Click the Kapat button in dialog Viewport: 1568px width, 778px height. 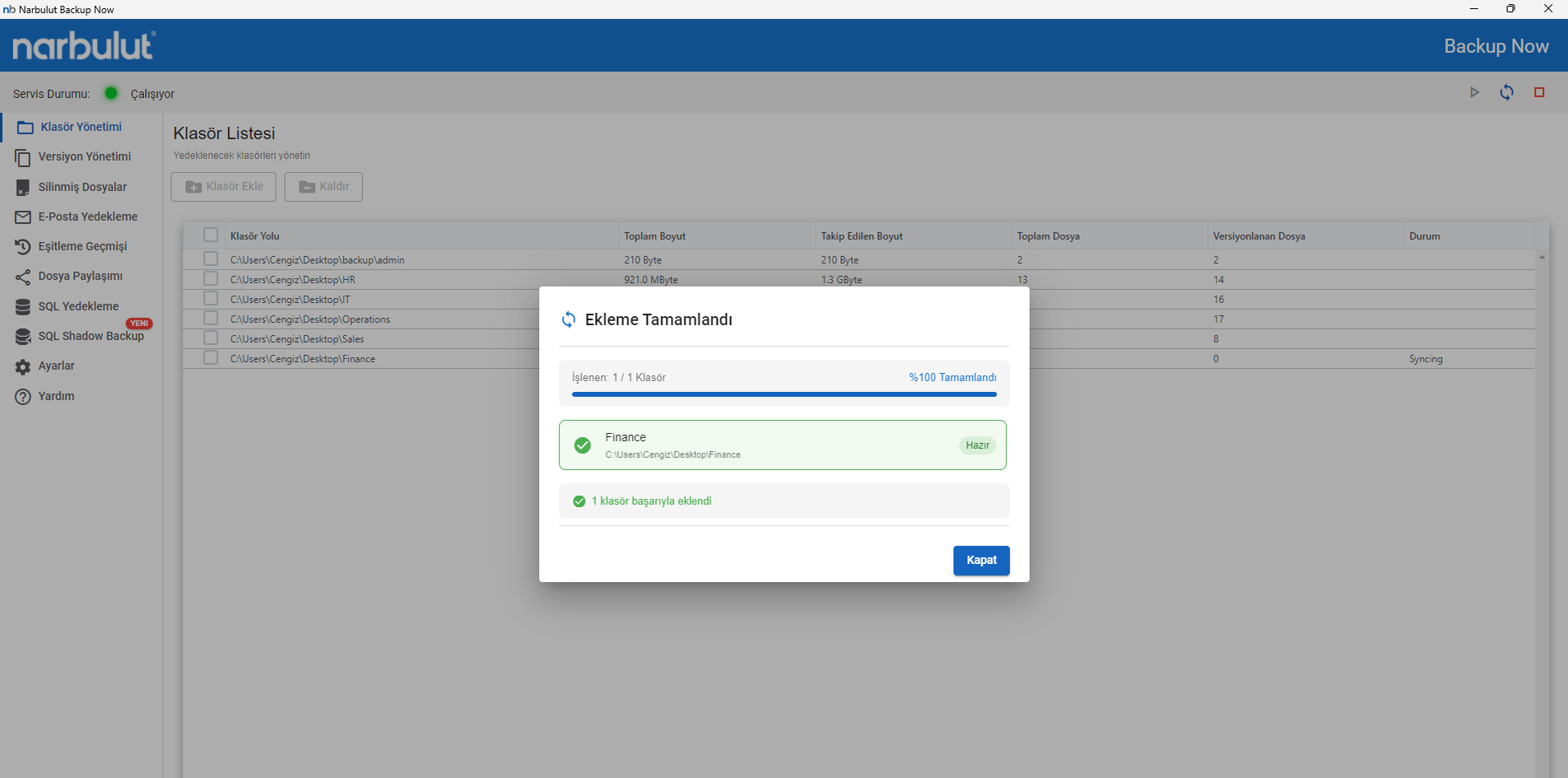pyautogui.click(x=981, y=561)
